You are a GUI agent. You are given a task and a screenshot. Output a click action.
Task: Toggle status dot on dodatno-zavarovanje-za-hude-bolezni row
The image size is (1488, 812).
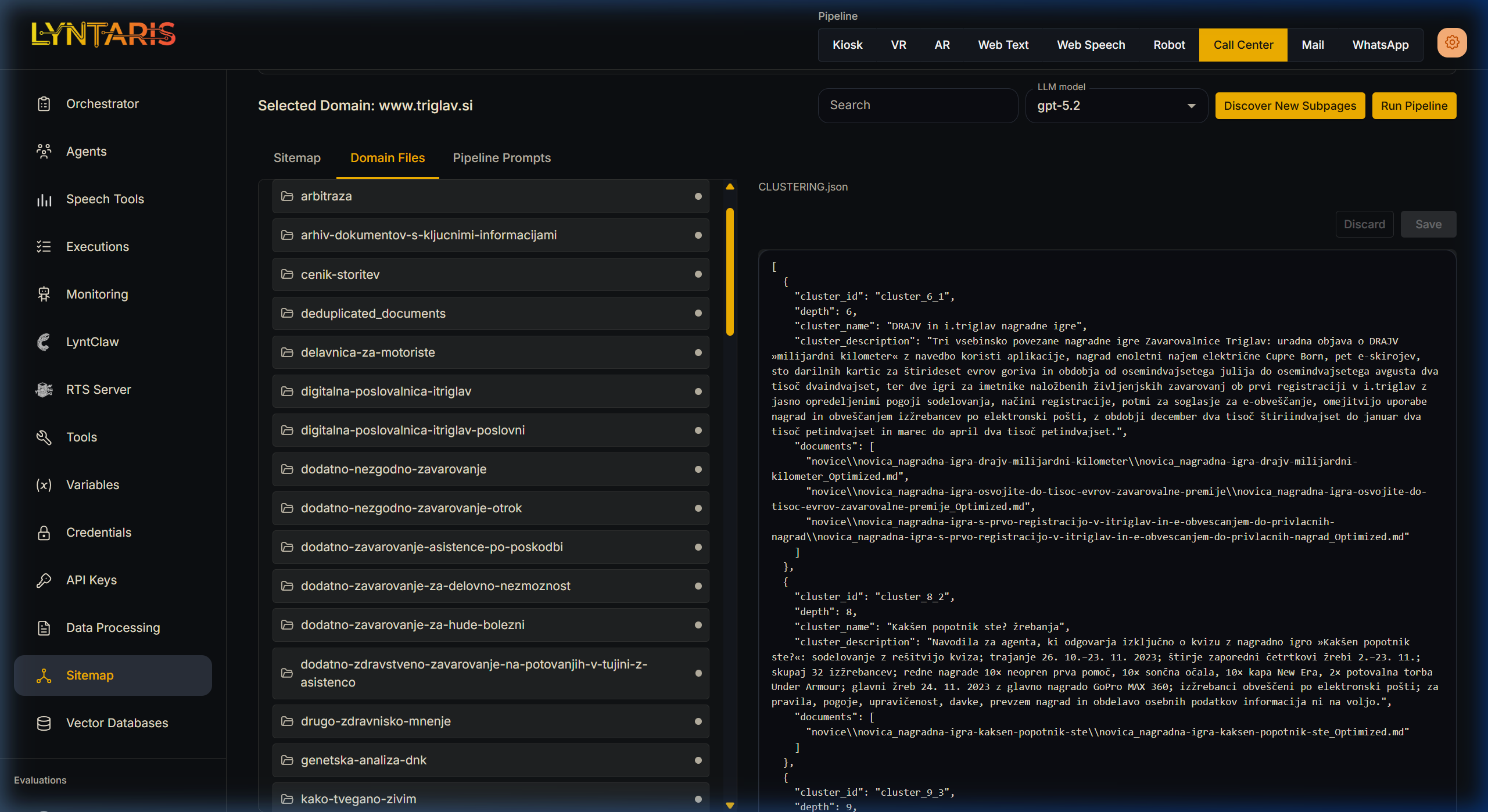click(698, 625)
